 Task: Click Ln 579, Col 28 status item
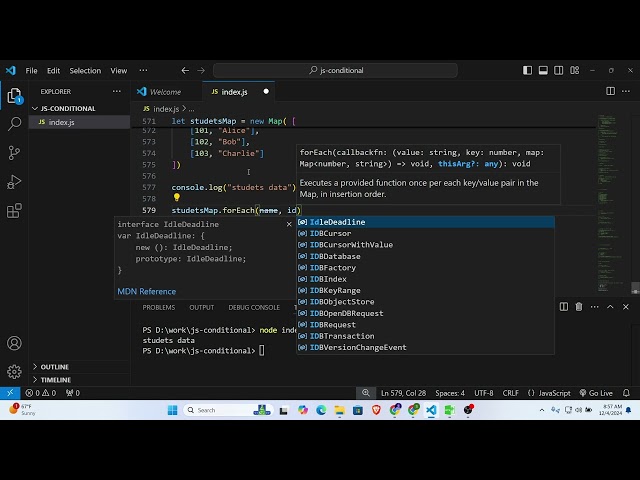coord(403,393)
